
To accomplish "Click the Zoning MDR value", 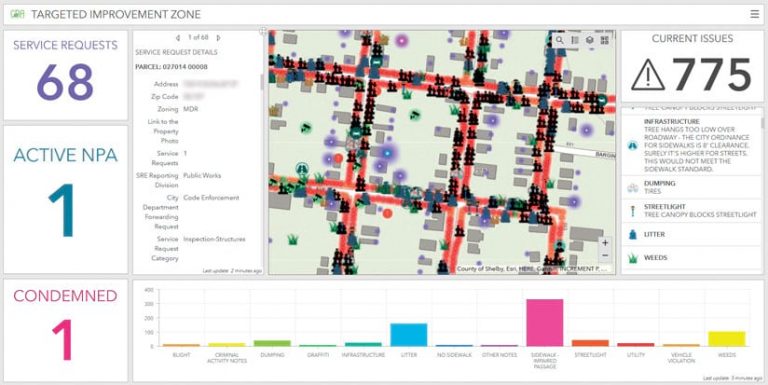I will click(x=191, y=109).
